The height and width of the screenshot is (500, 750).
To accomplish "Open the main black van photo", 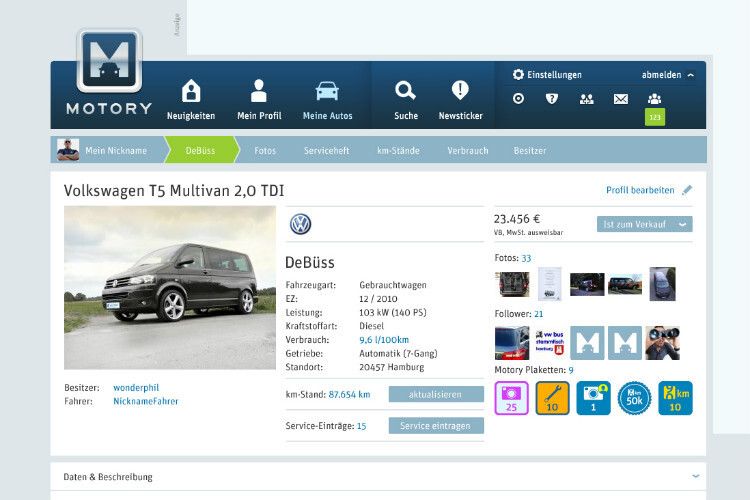I will click(x=170, y=288).
